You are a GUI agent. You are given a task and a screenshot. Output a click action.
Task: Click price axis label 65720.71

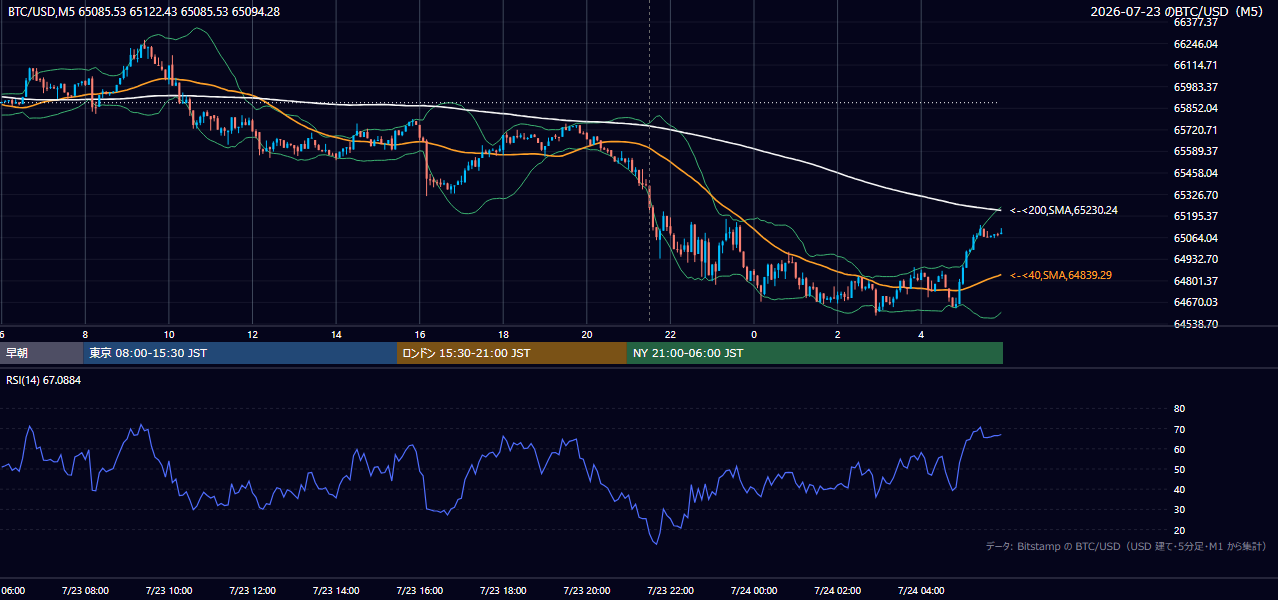(1195, 130)
